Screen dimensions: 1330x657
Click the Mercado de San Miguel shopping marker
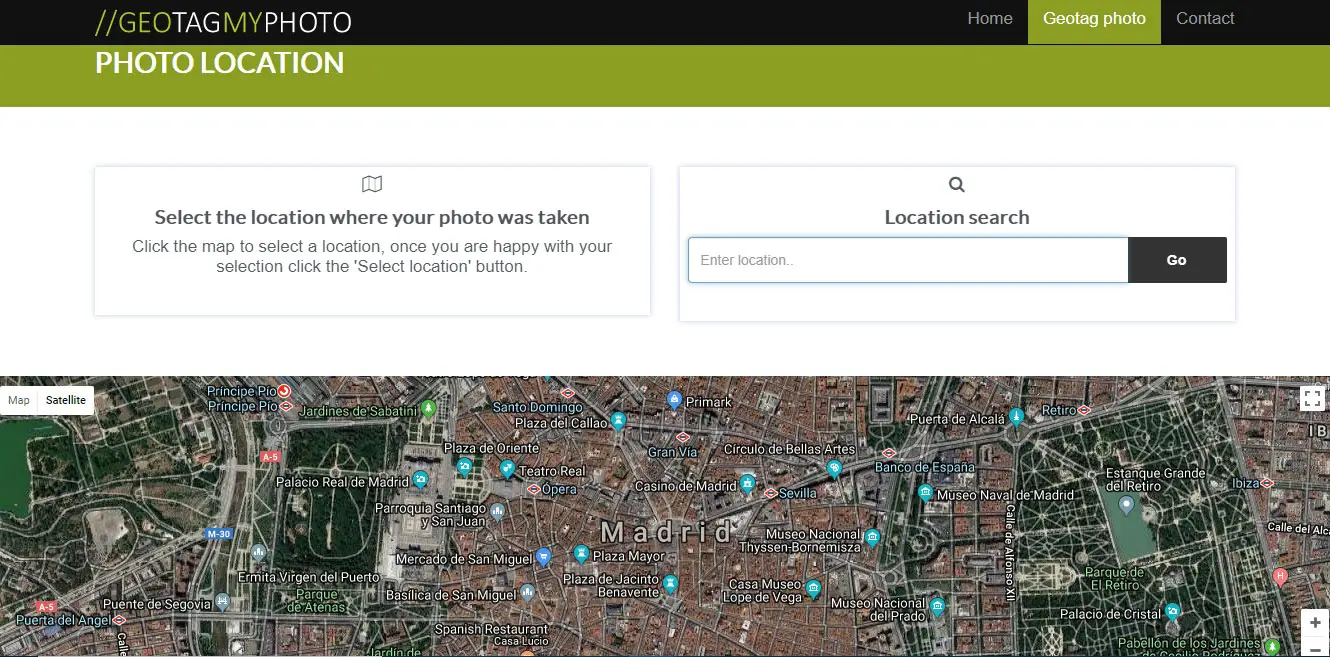(544, 557)
